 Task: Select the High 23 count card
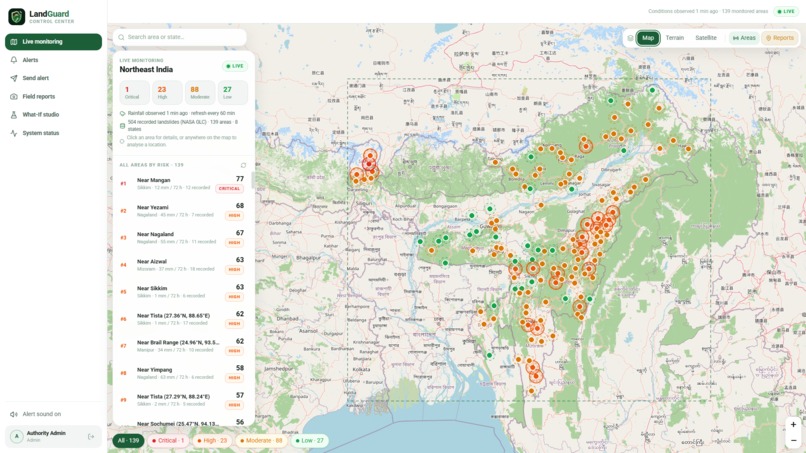[x=167, y=93]
